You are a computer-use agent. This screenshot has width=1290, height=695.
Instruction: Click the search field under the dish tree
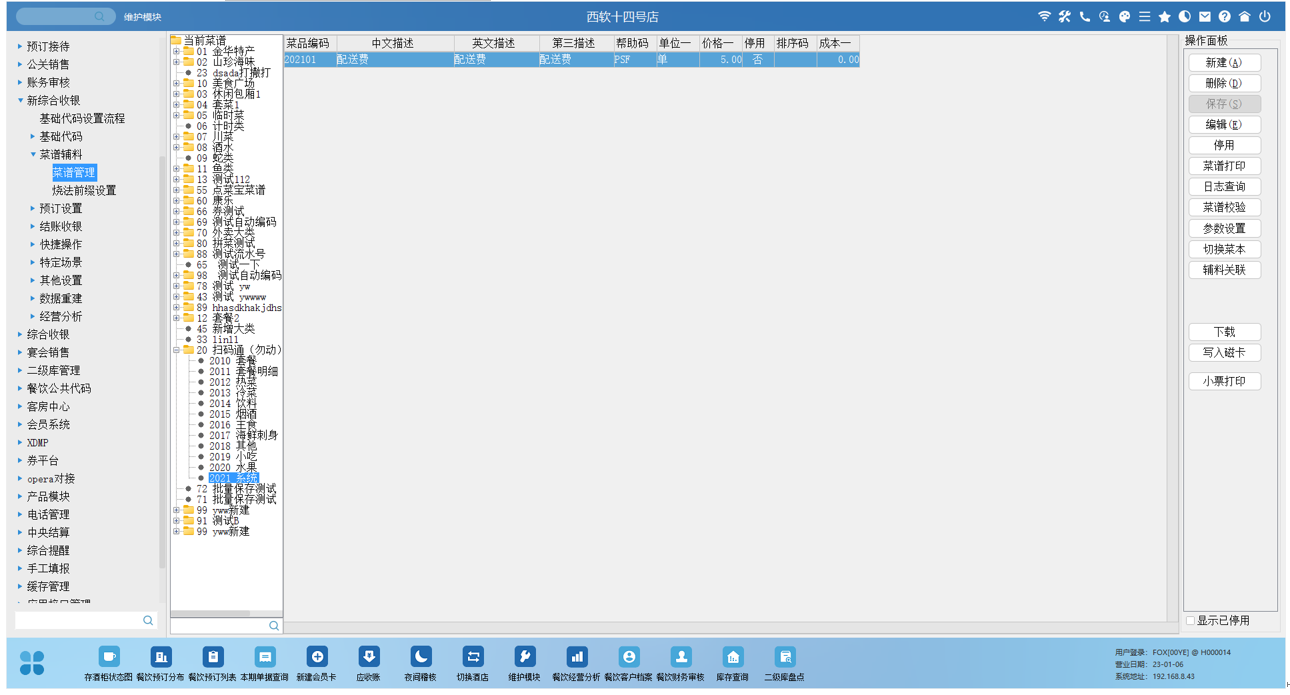pos(218,626)
